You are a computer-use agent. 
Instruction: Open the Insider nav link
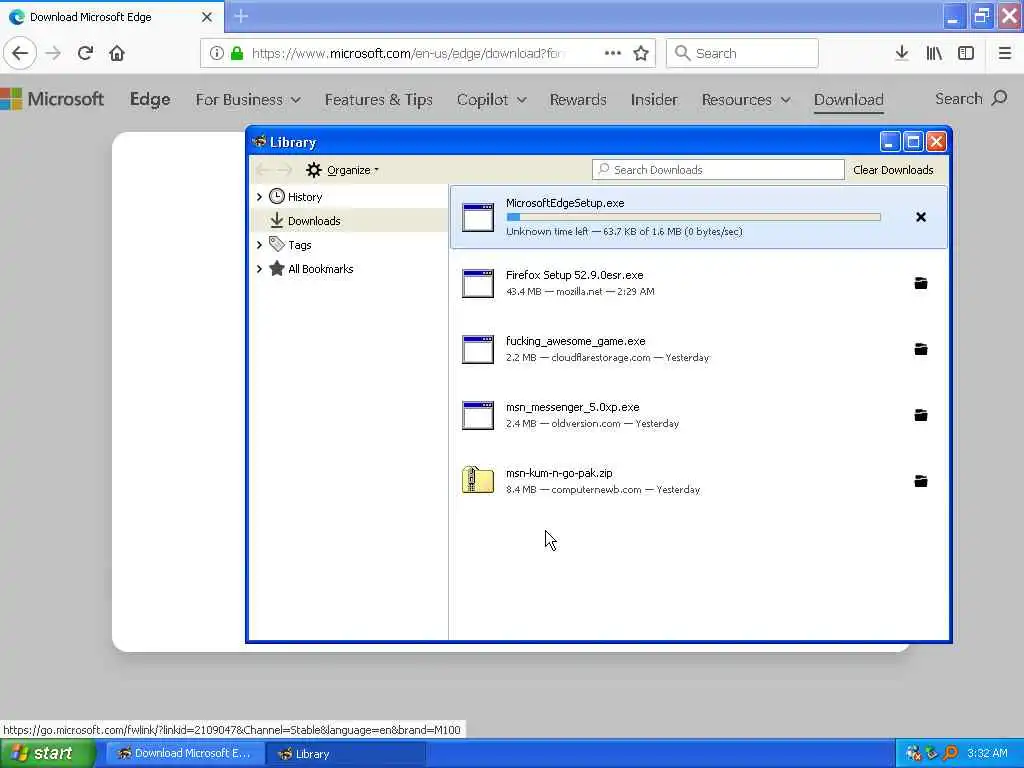tap(654, 99)
